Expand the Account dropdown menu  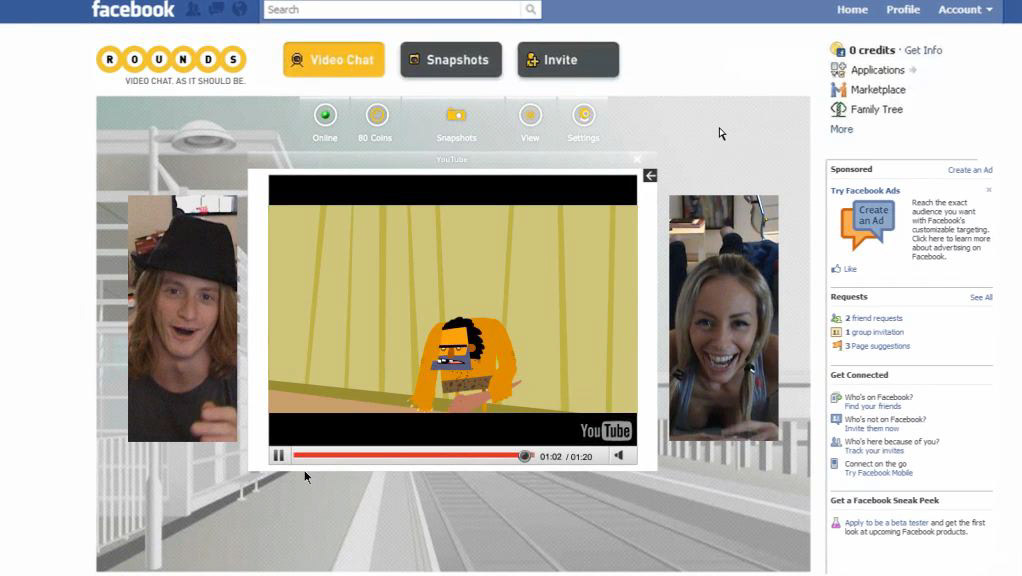pos(965,10)
